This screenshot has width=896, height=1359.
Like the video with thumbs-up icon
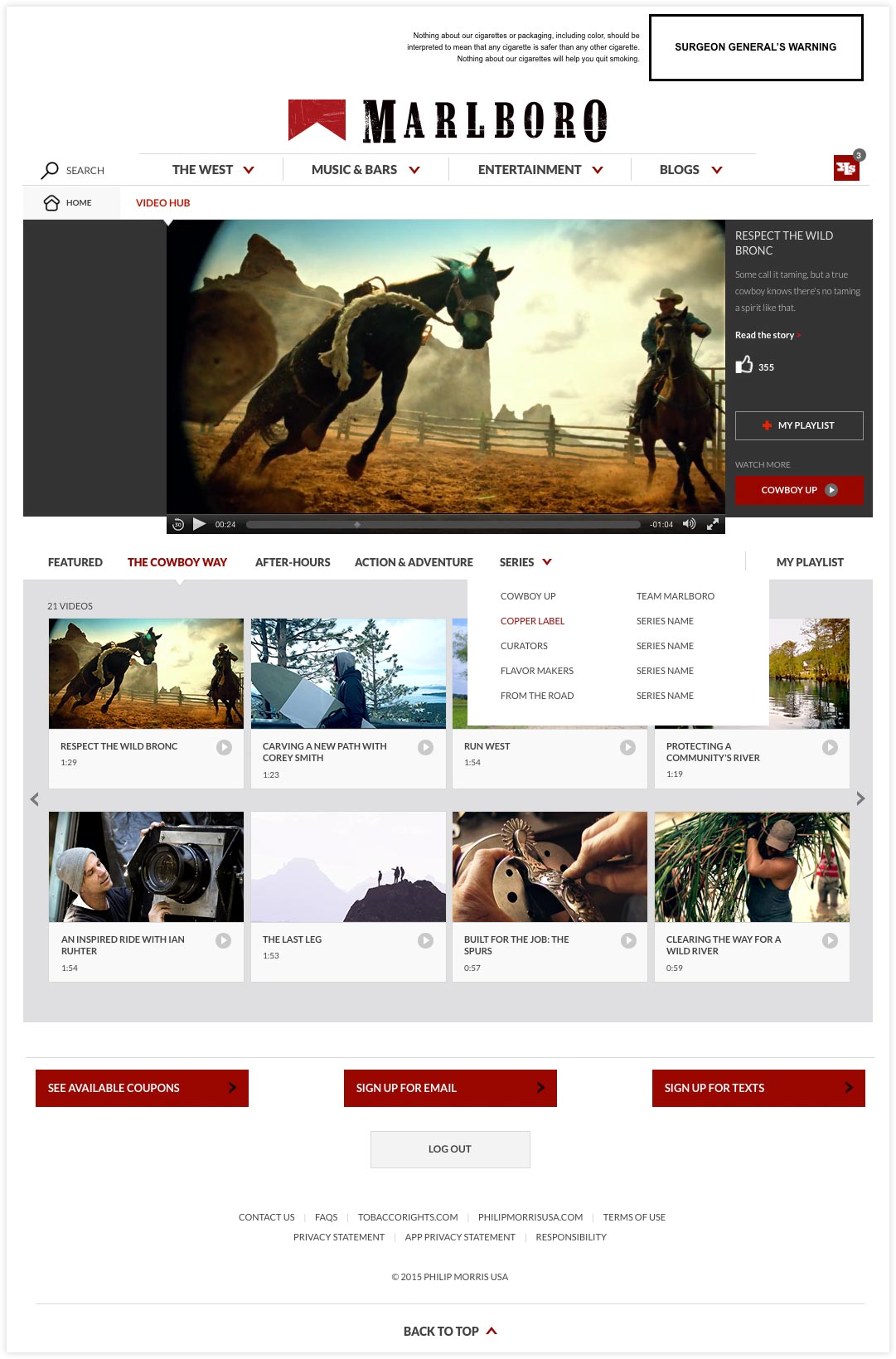pos(744,365)
